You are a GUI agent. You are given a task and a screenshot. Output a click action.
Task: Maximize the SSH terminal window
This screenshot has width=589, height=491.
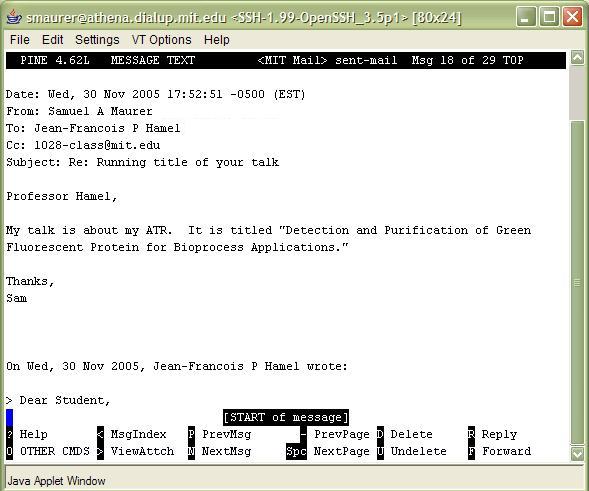click(550, 17)
